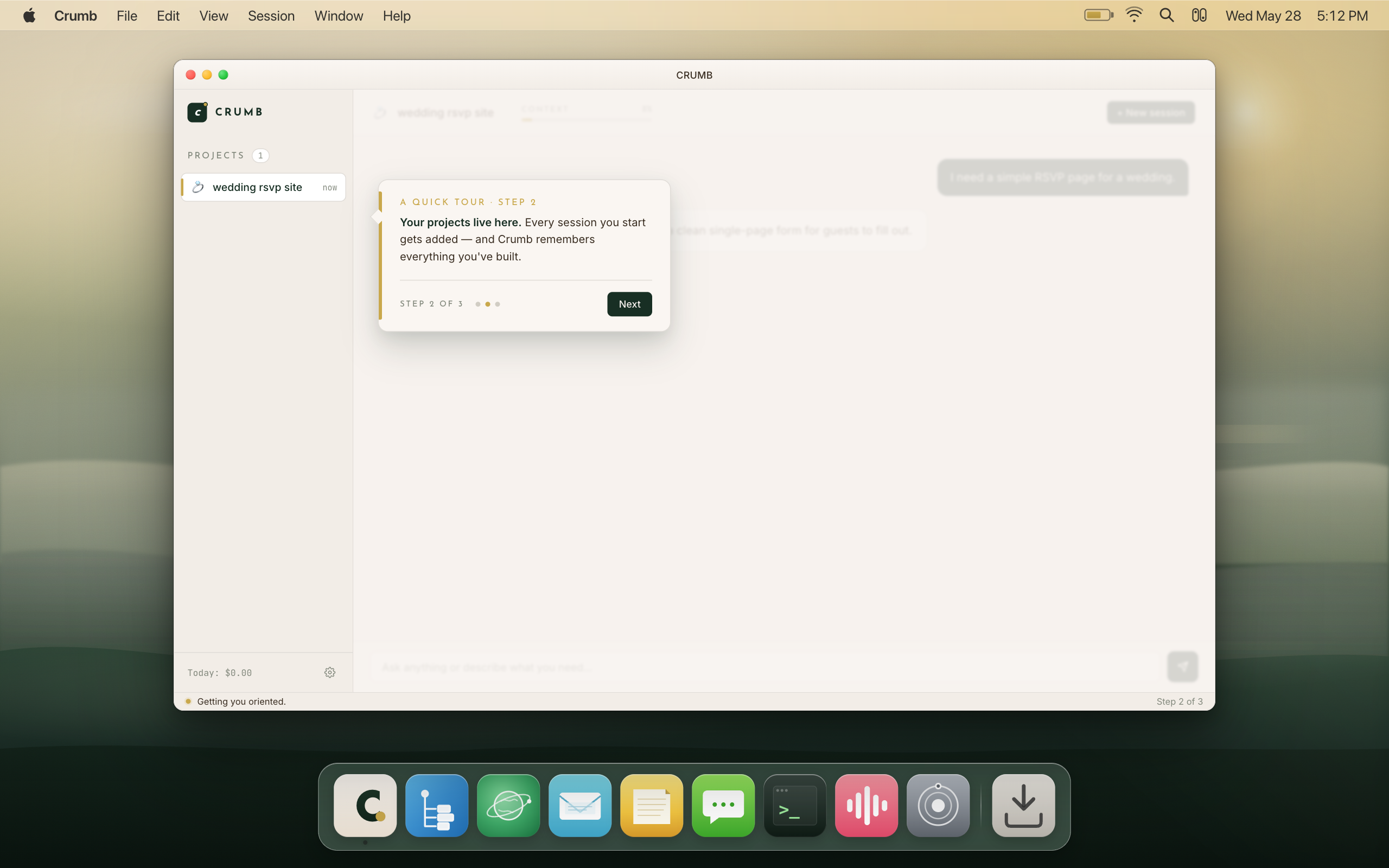This screenshot has width=1389, height=868.
Task: Launch Crumb from the dock
Action: click(365, 806)
